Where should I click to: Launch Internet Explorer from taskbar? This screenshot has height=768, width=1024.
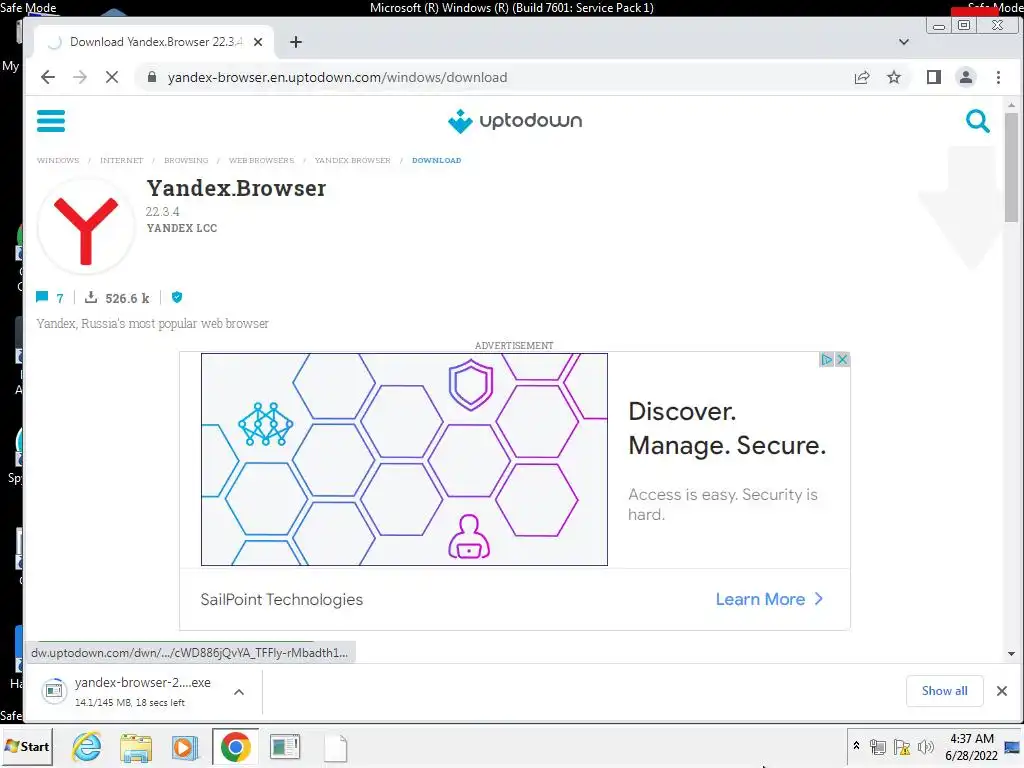pyautogui.click(x=87, y=747)
